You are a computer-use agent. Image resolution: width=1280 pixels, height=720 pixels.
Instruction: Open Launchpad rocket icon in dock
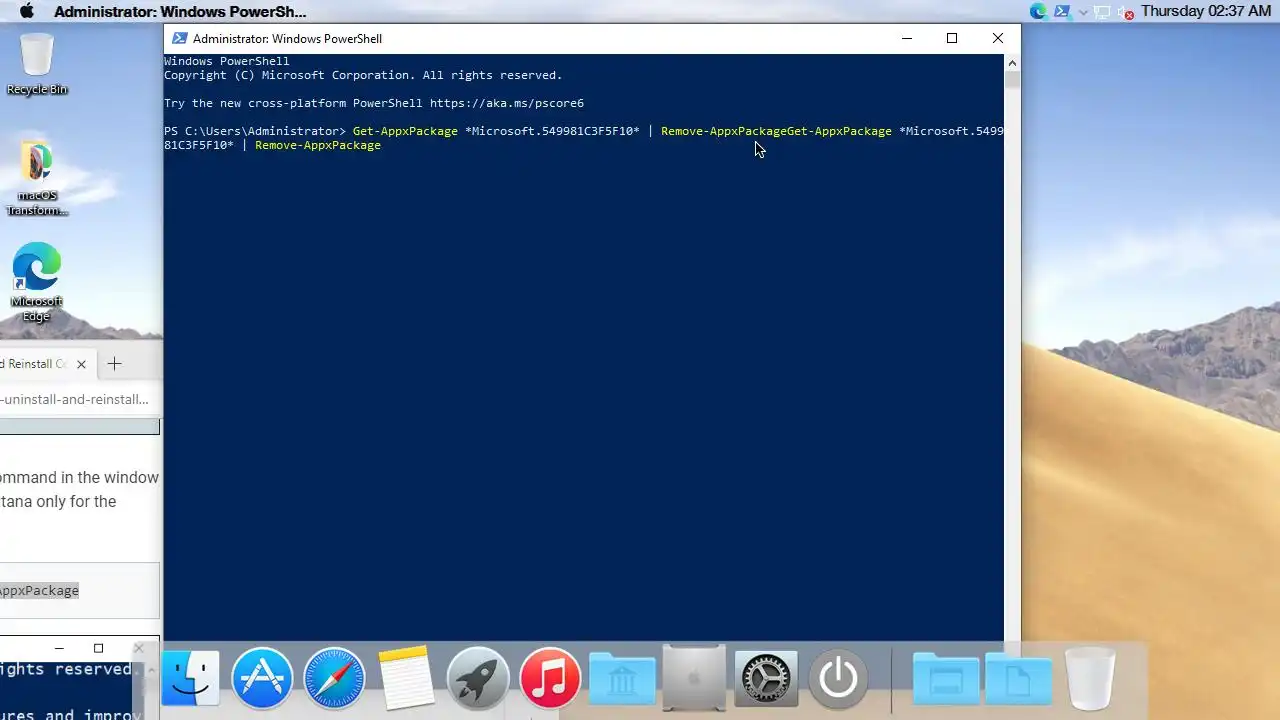478,679
